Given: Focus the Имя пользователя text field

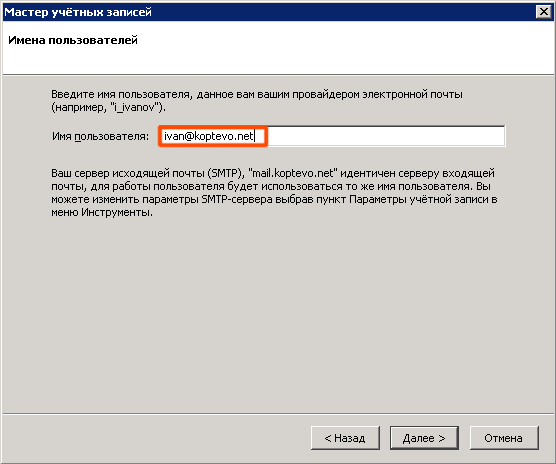Looking at the screenshot, I should [x=332, y=136].
